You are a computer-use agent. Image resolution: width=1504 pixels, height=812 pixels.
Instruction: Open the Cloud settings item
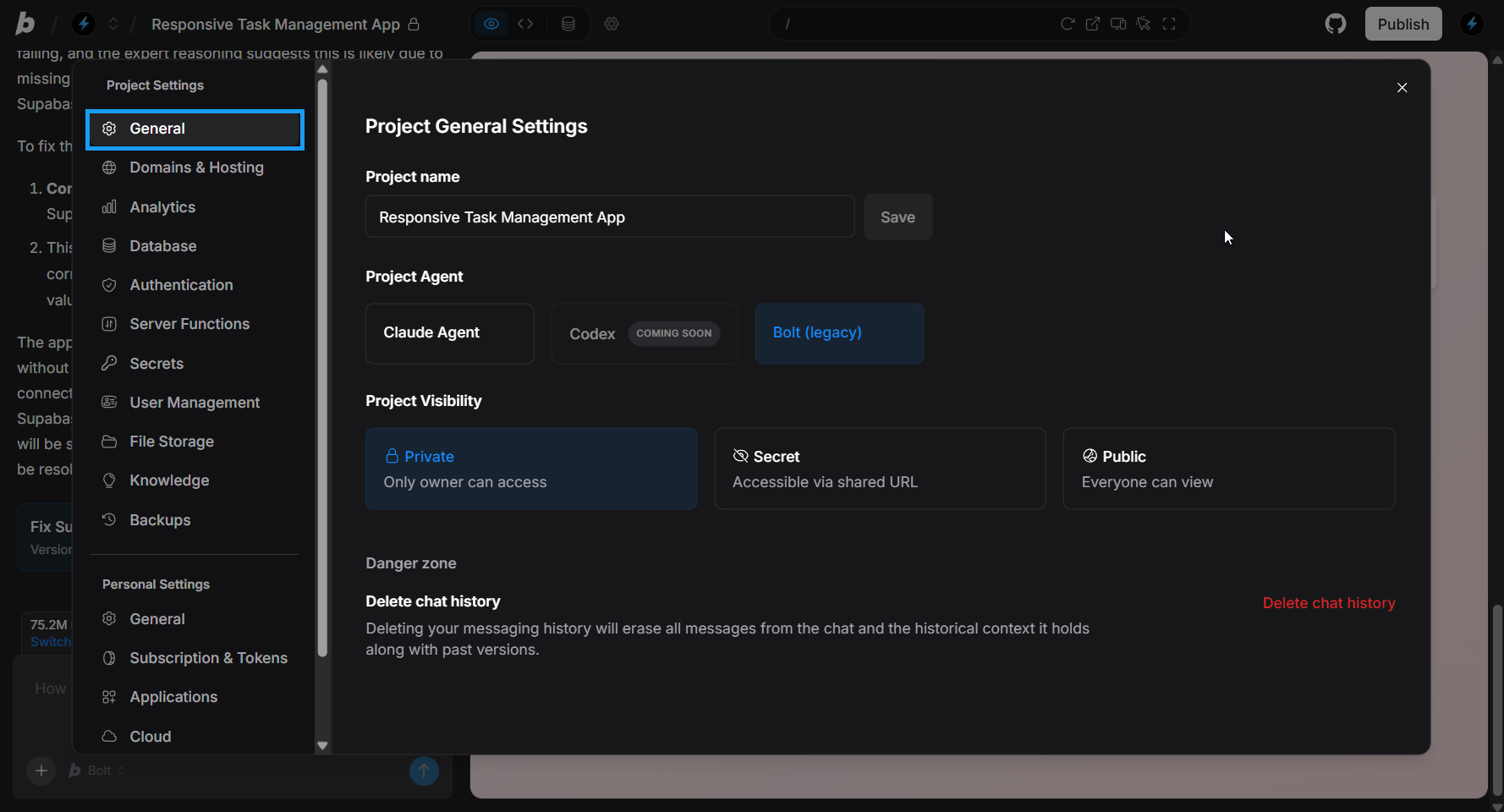coord(195,737)
